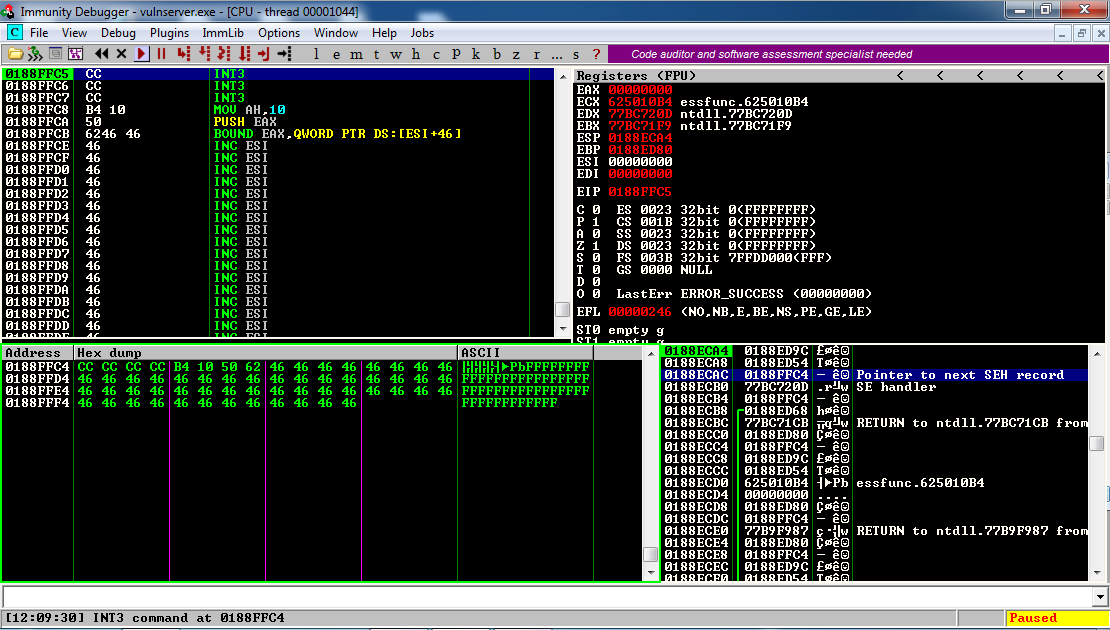The height and width of the screenshot is (630, 1110).
Task: Click the Open file folder icon
Action: (15, 54)
